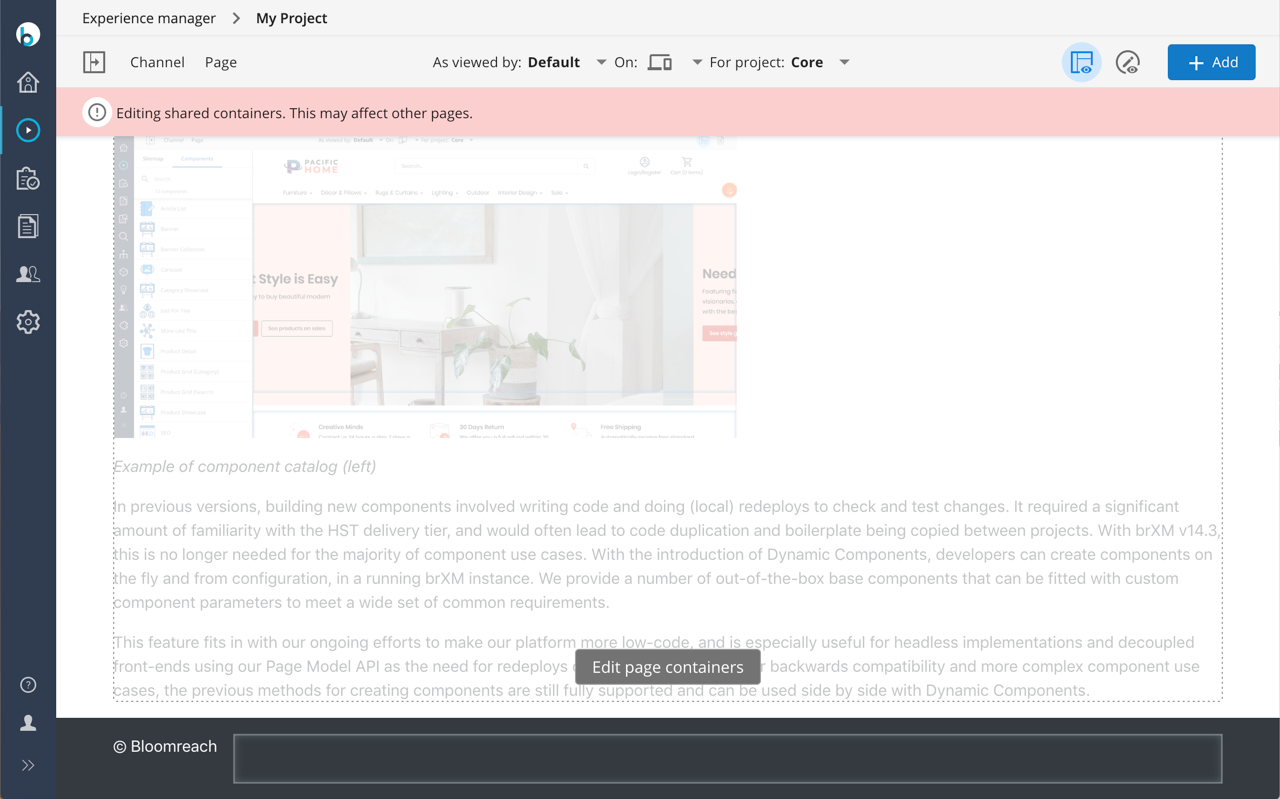Open the As viewed by Default dropdown
Screen dimensions: 1280x799
(519, 62)
